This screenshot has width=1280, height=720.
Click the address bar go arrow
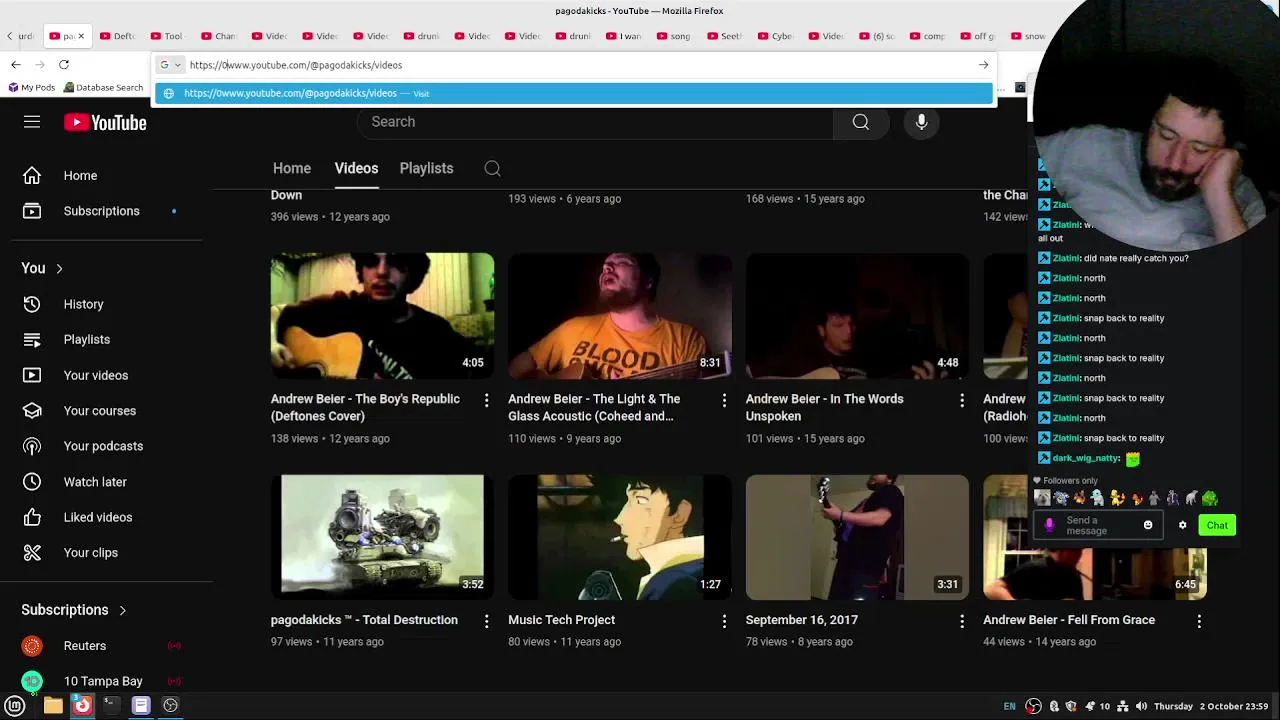983,65
